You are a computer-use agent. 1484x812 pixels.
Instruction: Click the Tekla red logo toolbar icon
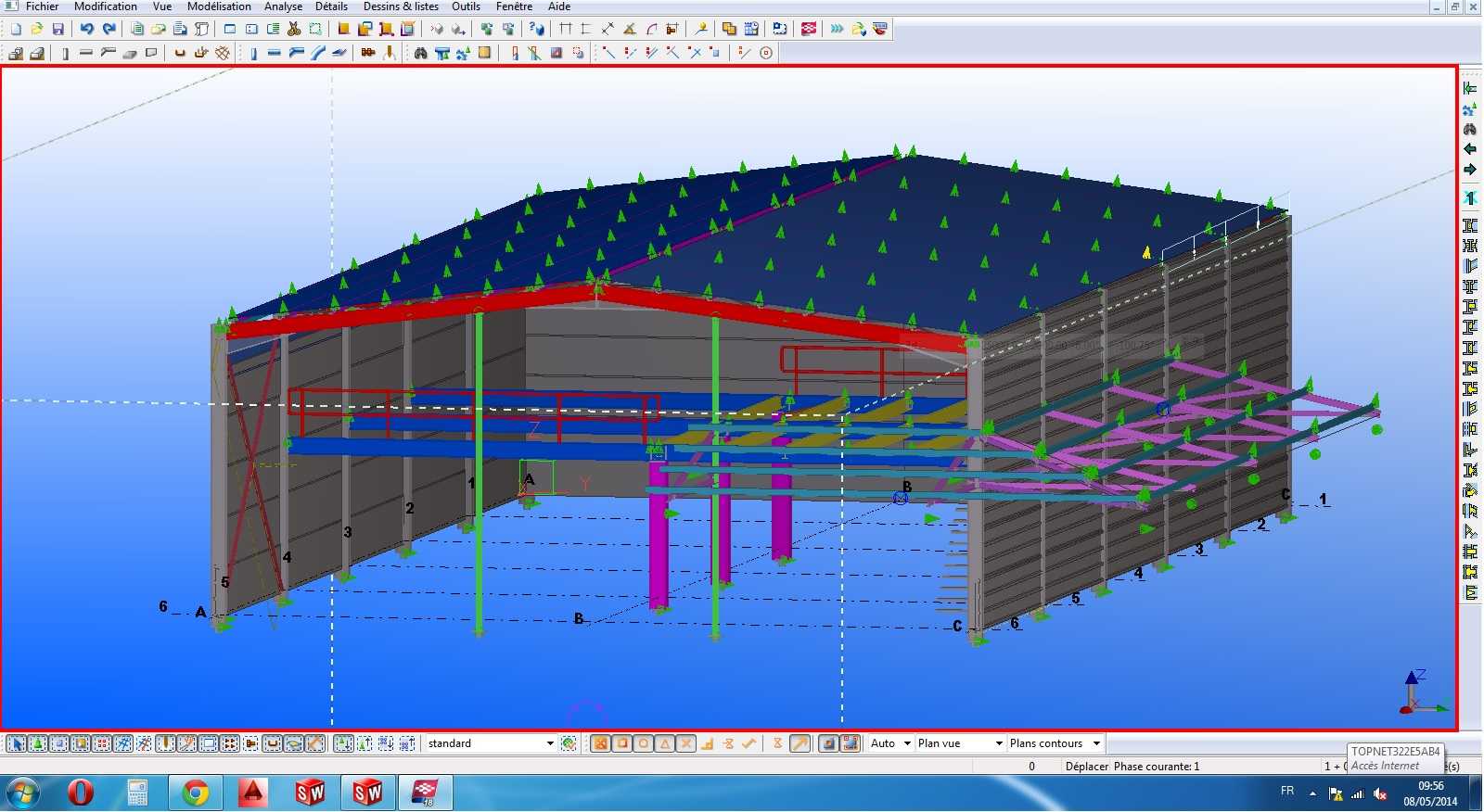pyautogui.click(x=809, y=29)
